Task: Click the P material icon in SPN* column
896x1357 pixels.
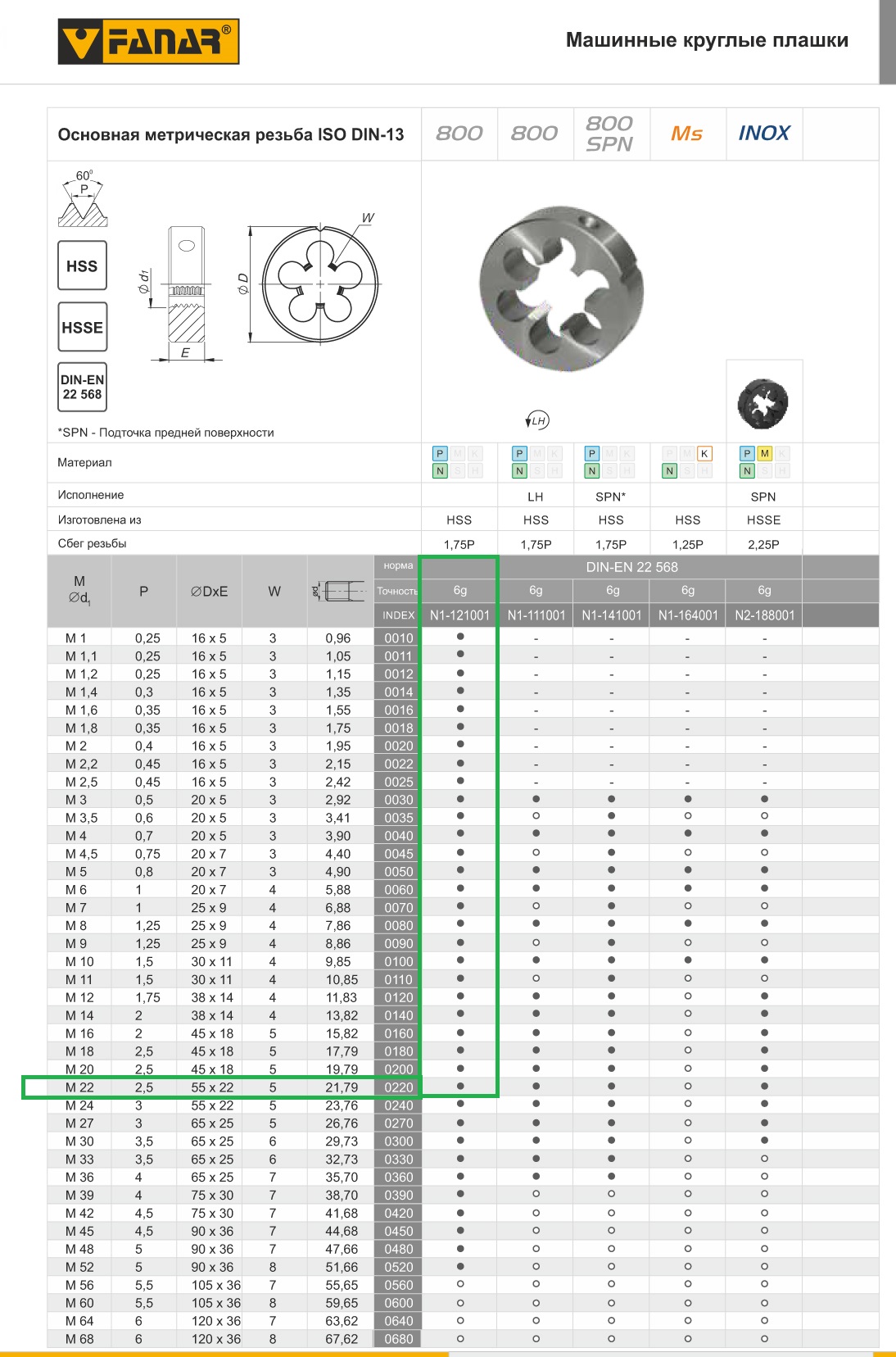Action: [x=592, y=454]
